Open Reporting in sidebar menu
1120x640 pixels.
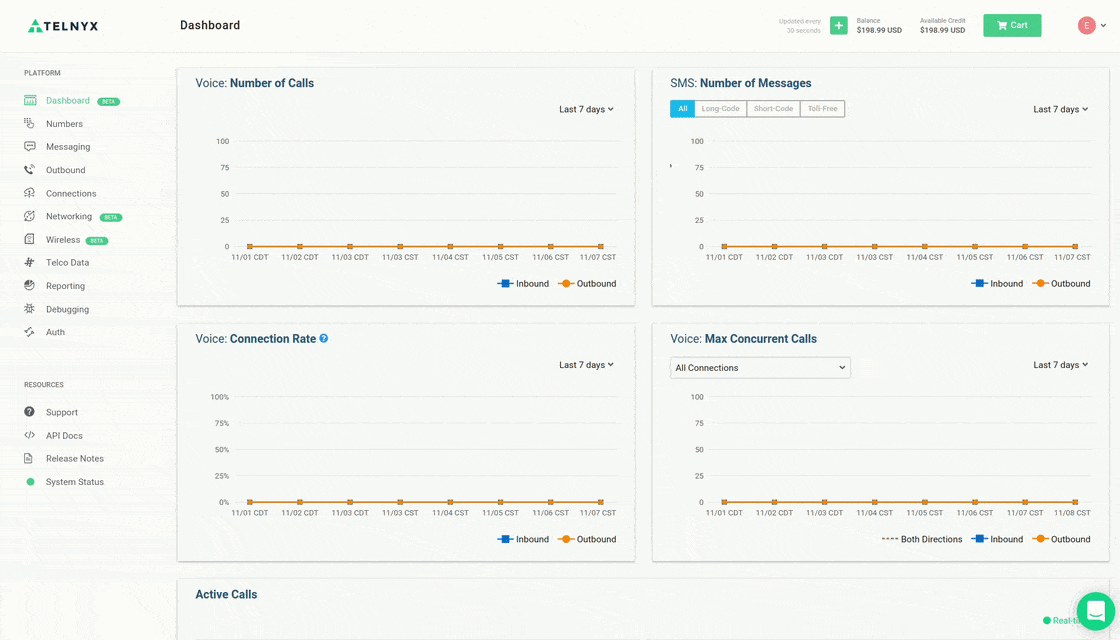point(65,286)
